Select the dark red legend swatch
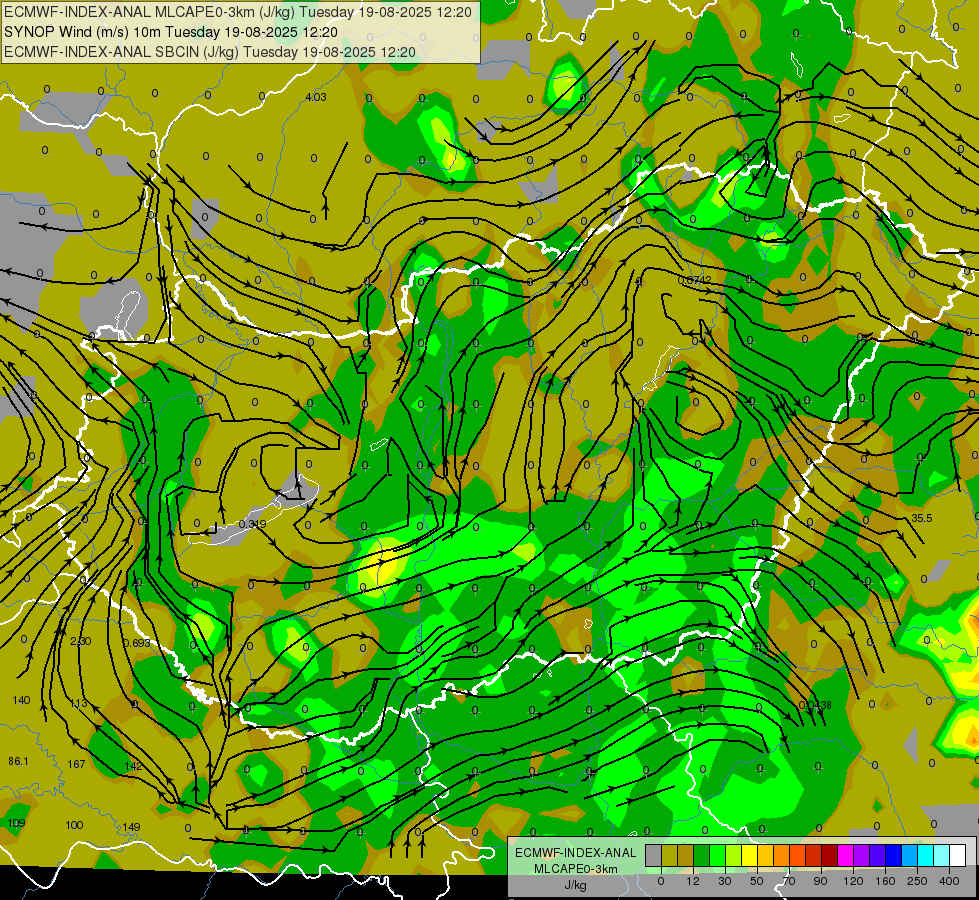 pyautogui.click(x=830, y=855)
